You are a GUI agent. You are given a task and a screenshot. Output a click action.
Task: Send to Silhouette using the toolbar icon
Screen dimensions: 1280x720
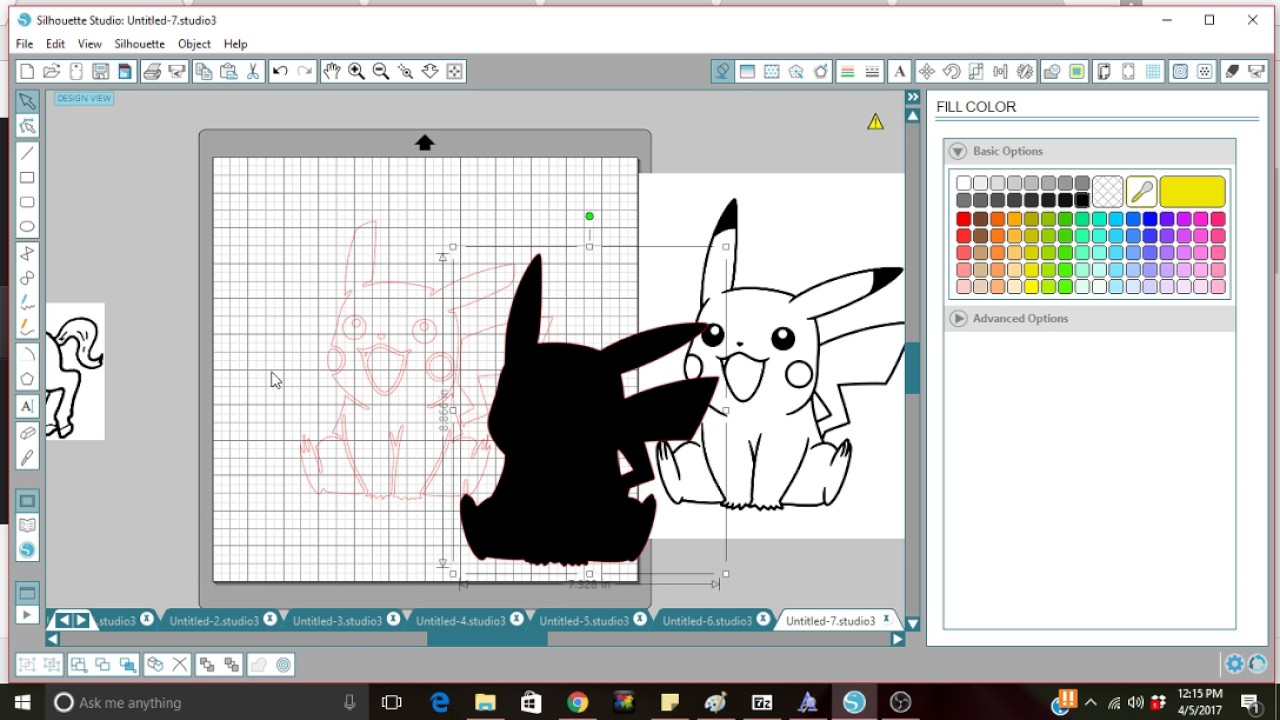[177, 71]
